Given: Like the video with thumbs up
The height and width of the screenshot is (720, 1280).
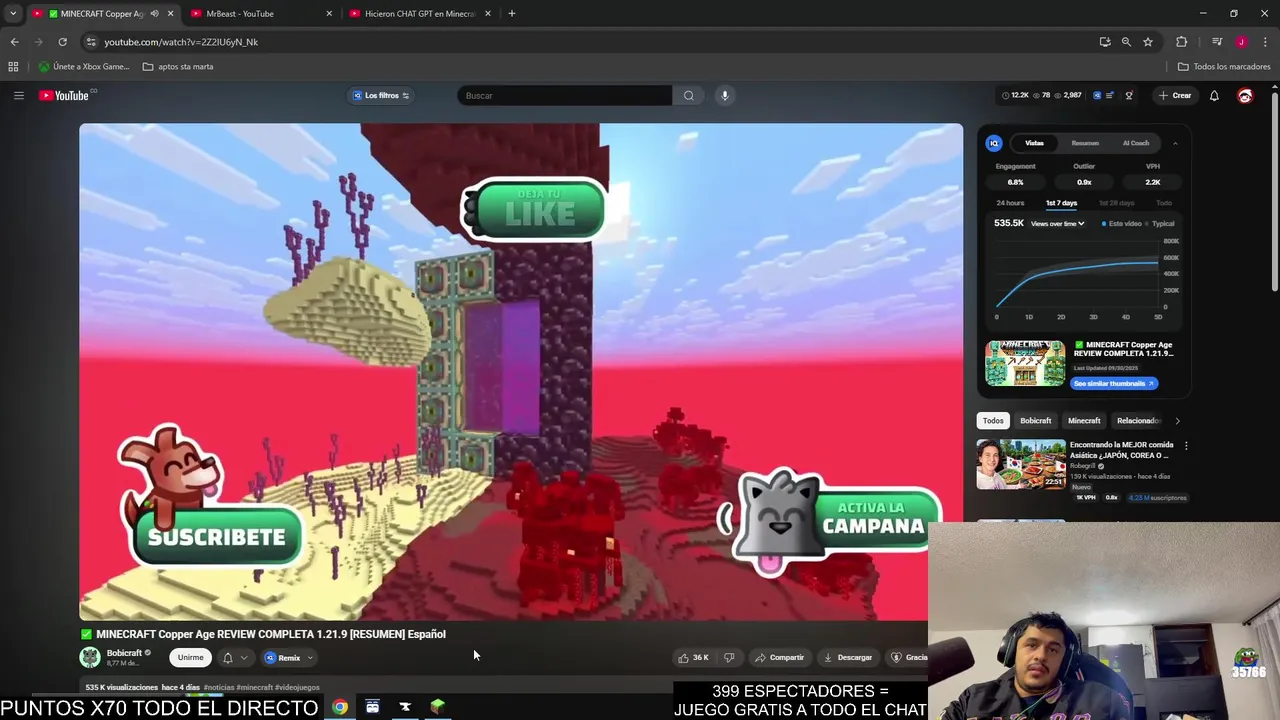Looking at the screenshot, I should (x=693, y=657).
